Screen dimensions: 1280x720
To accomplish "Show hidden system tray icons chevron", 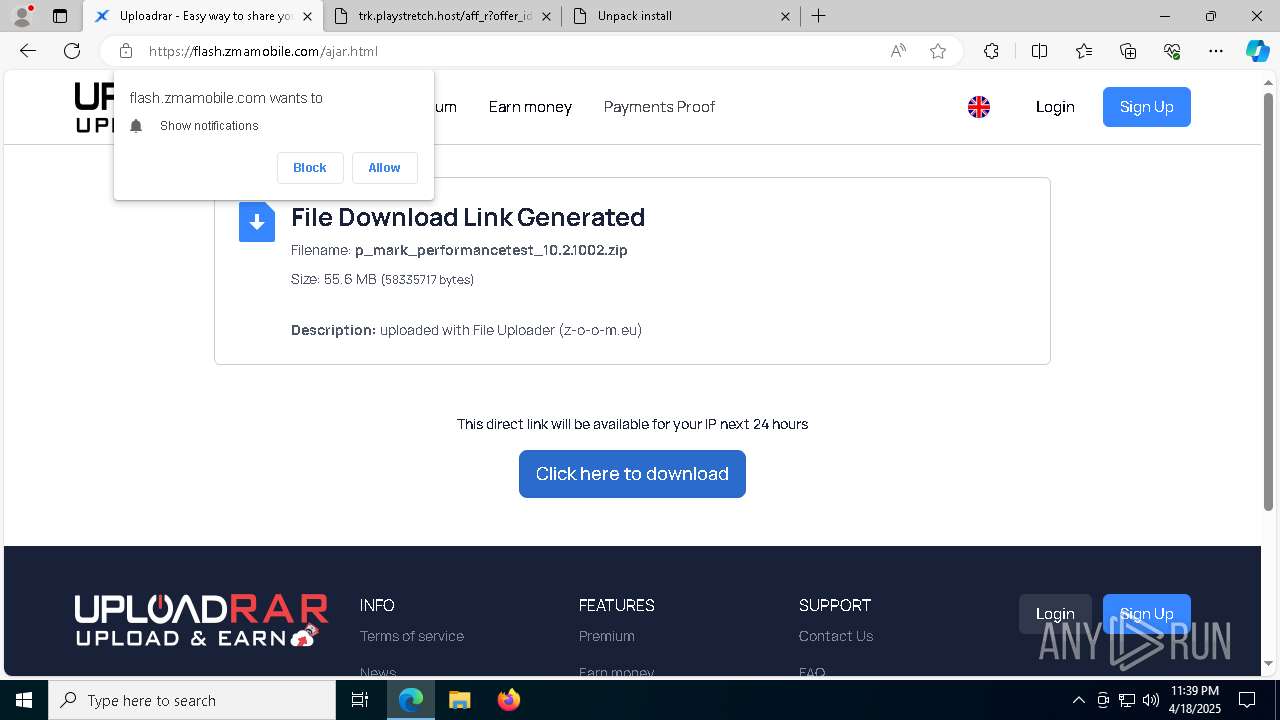I will [x=1078, y=700].
